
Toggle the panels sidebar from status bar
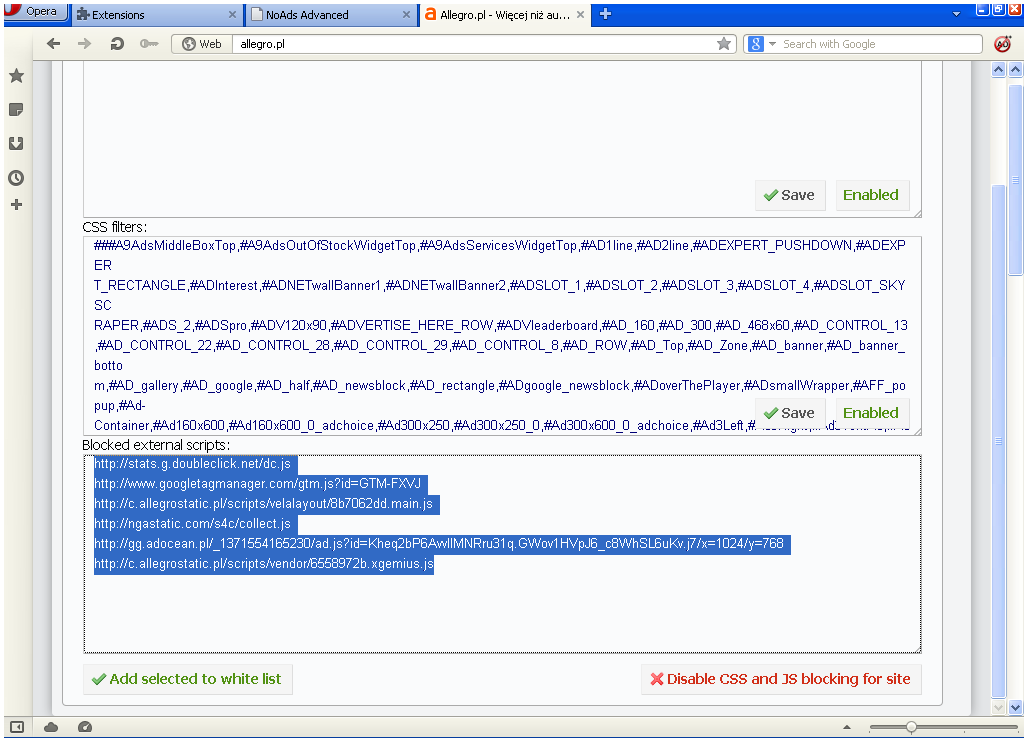(17, 727)
